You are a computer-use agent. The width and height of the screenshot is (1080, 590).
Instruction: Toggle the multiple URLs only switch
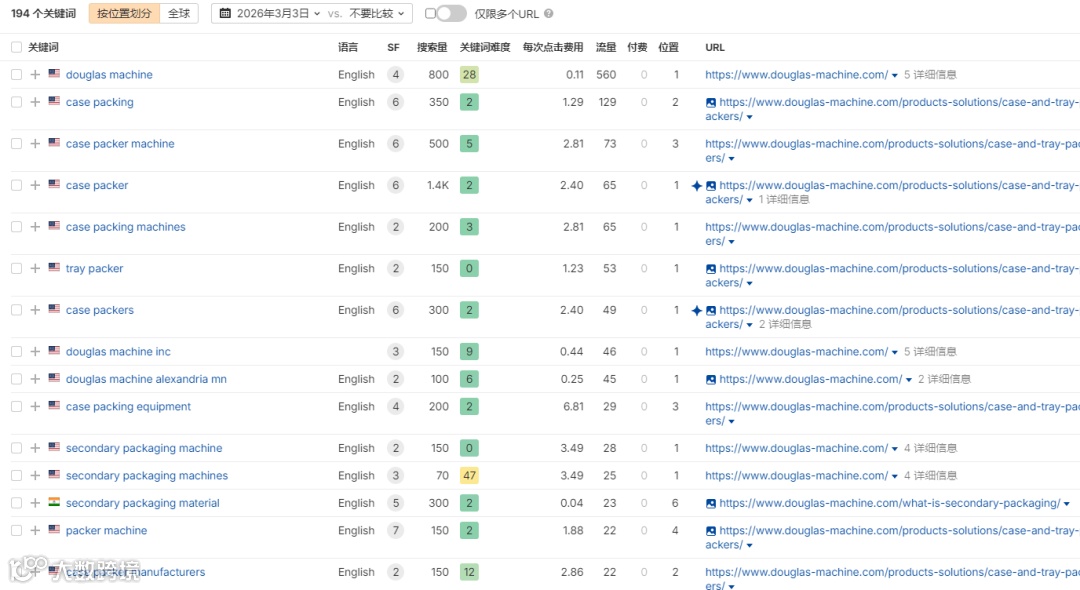[x=451, y=13]
